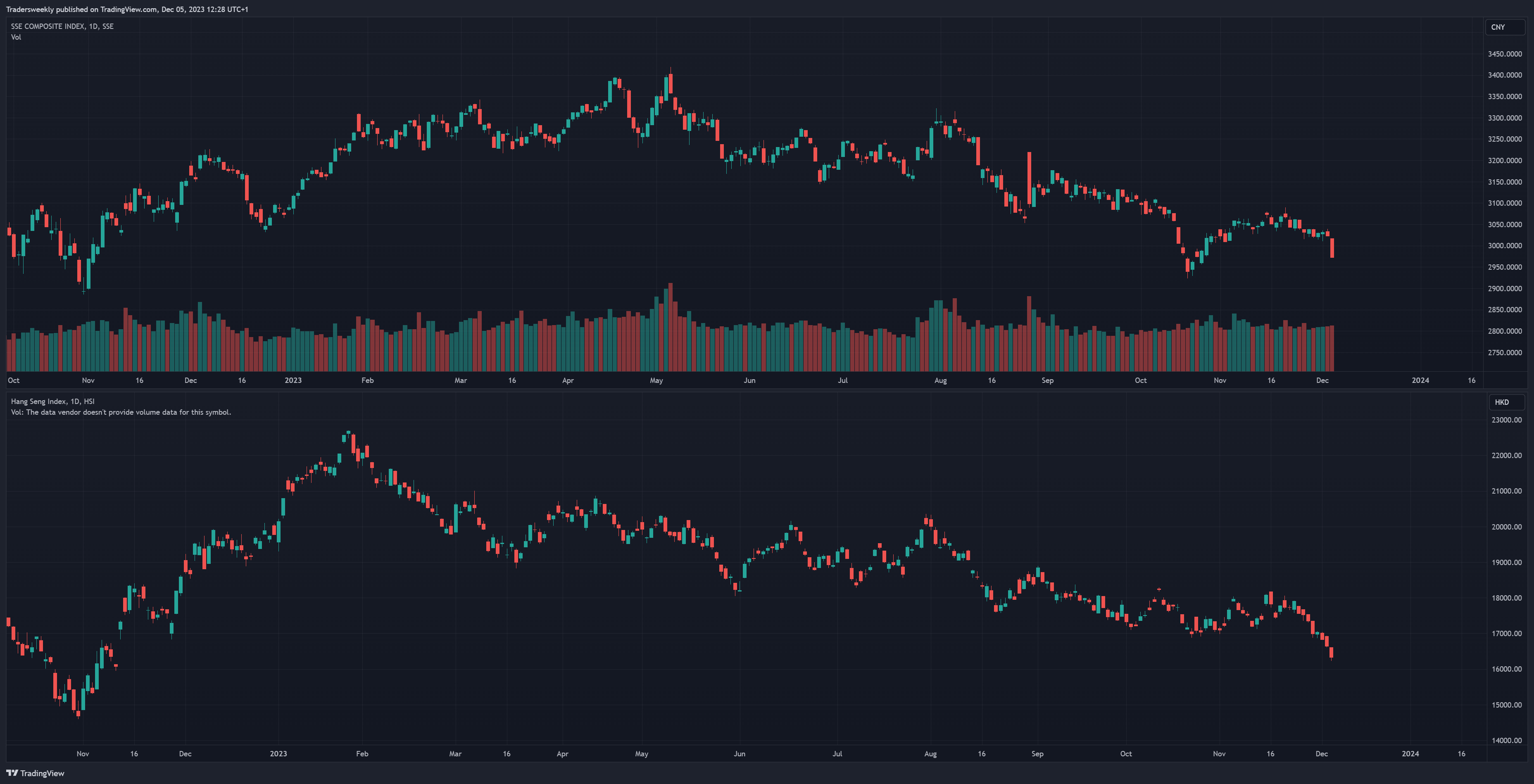Open the CNY currency selector
This screenshot has width=1534, height=784.
(1505, 27)
